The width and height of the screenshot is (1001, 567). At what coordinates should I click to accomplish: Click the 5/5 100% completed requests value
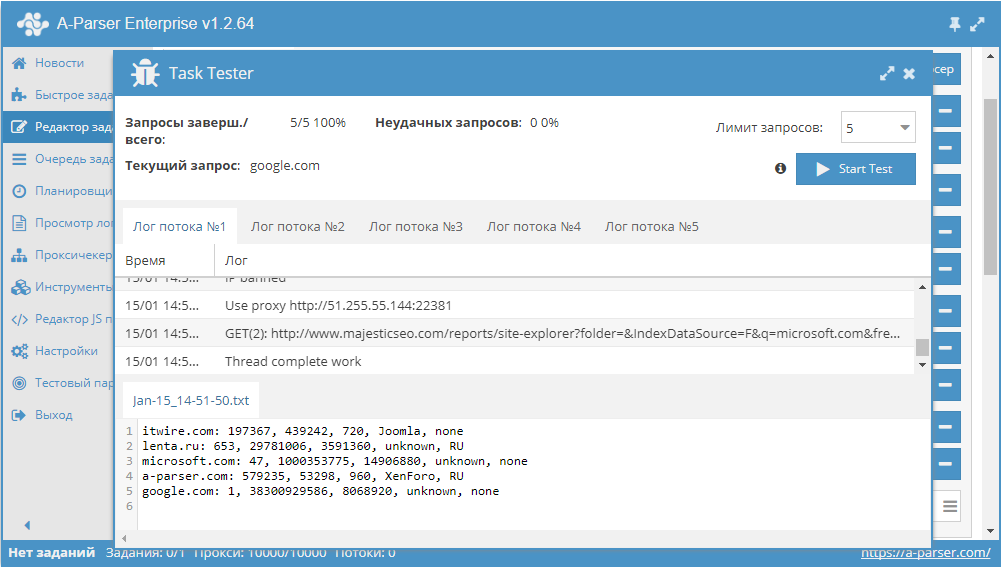[318, 123]
